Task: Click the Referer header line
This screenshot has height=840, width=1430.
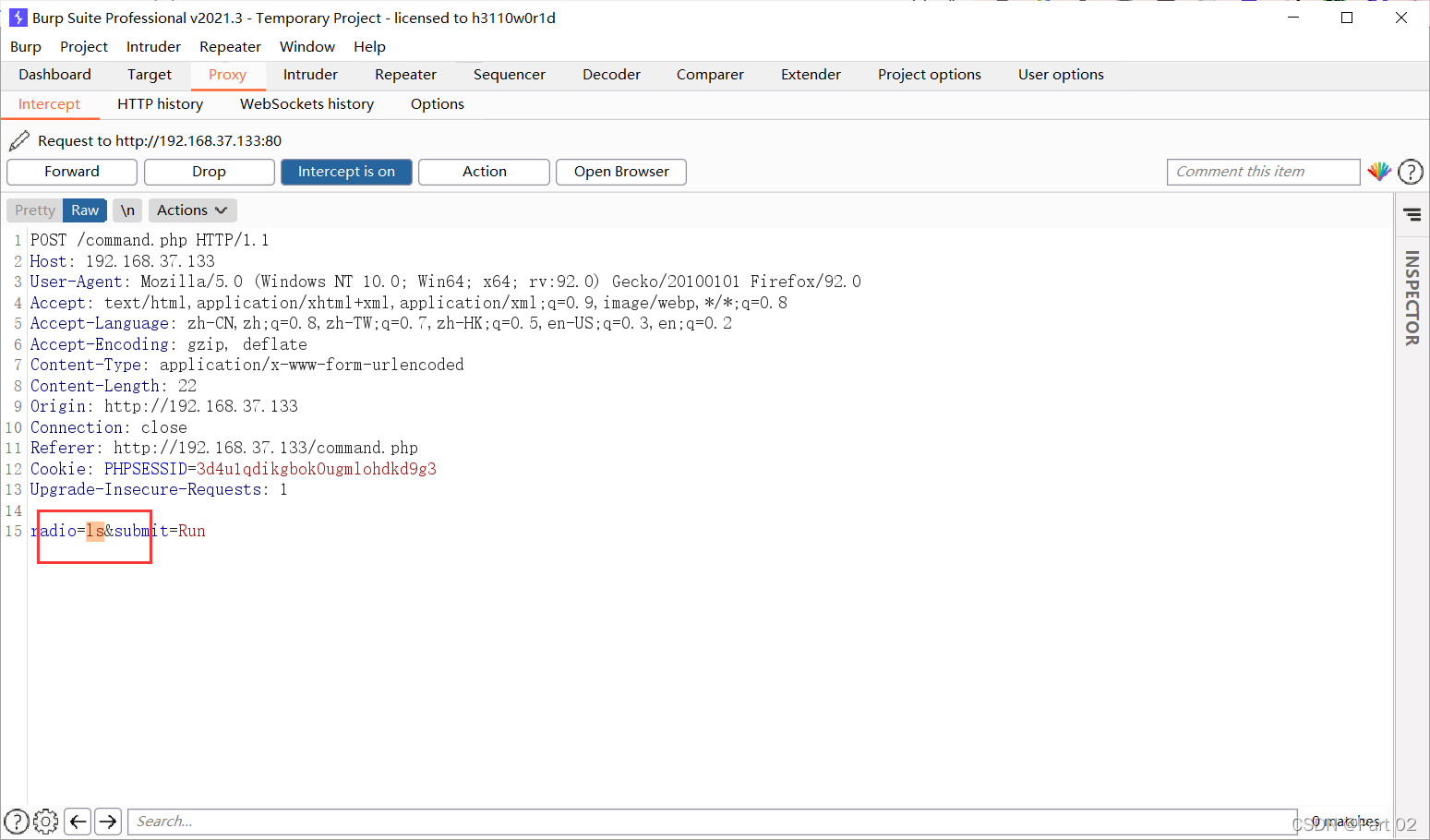Action: coord(223,448)
